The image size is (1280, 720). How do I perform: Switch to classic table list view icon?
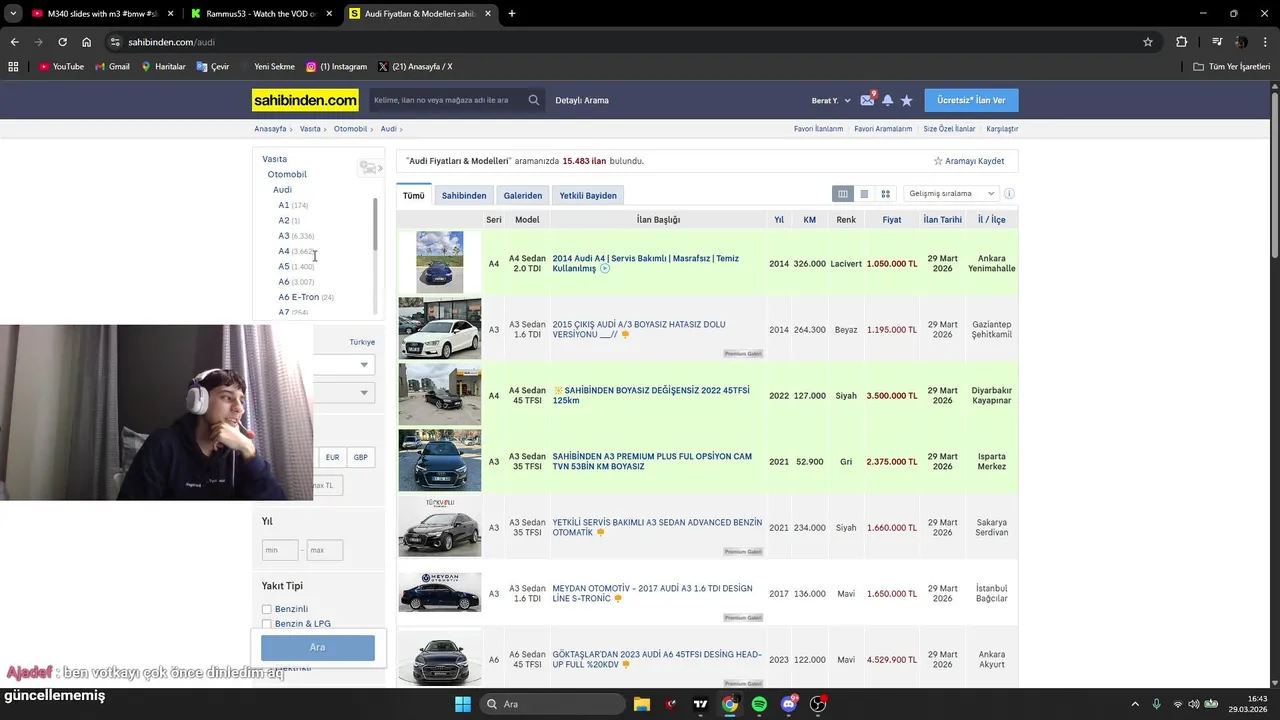coord(843,194)
